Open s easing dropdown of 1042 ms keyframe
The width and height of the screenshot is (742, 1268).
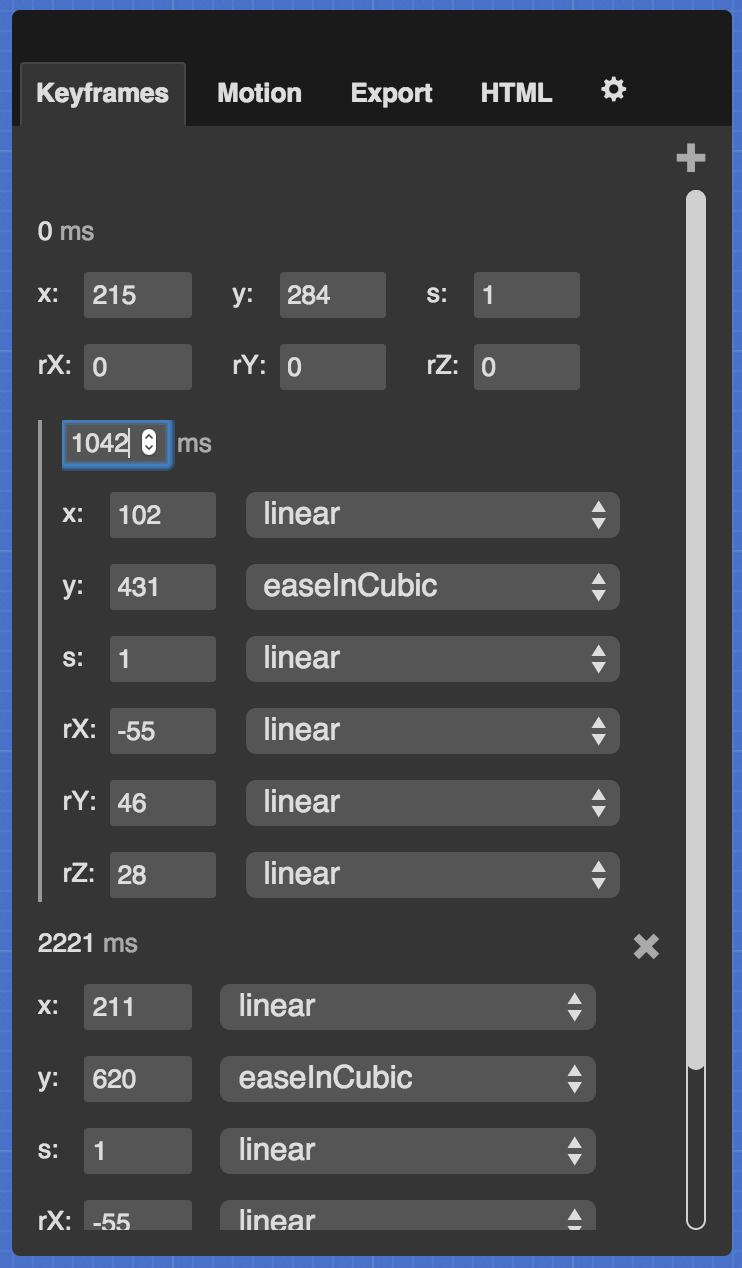(433, 659)
